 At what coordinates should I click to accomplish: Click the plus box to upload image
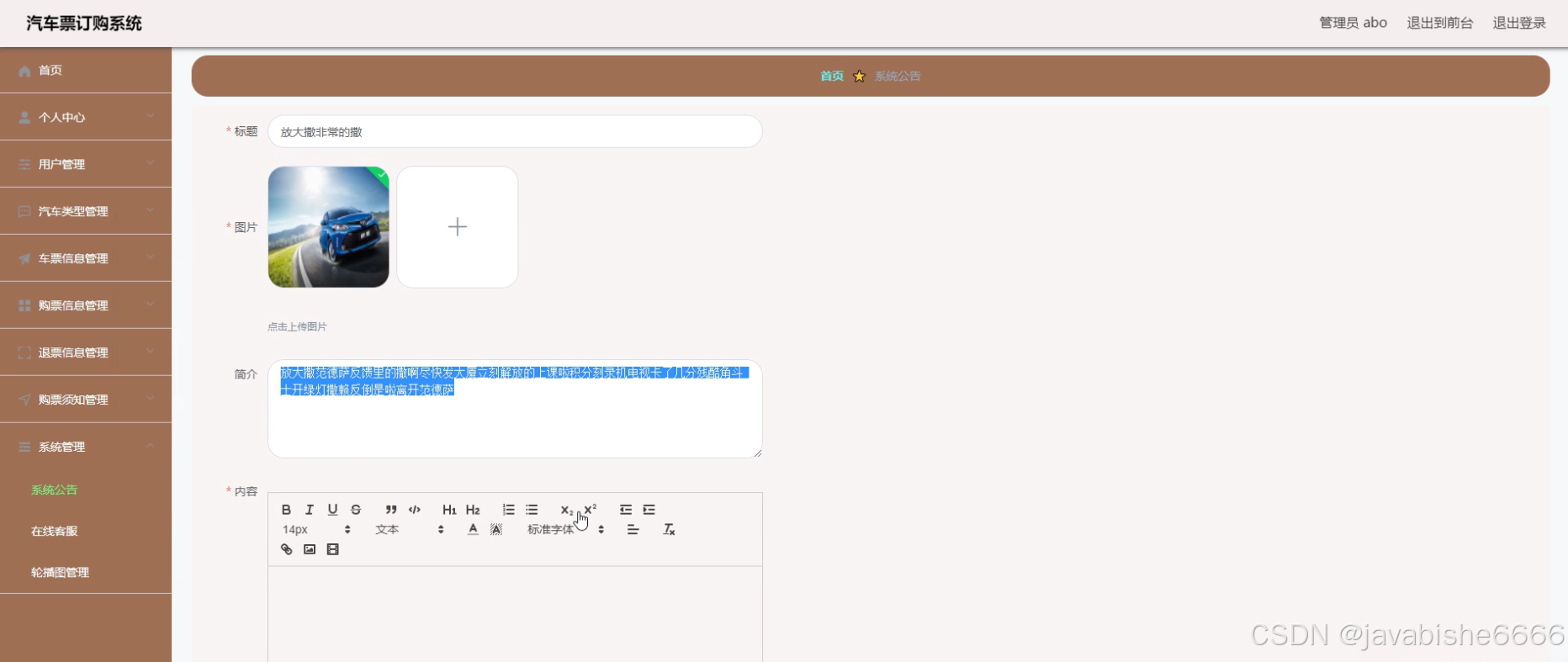click(458, 227)
